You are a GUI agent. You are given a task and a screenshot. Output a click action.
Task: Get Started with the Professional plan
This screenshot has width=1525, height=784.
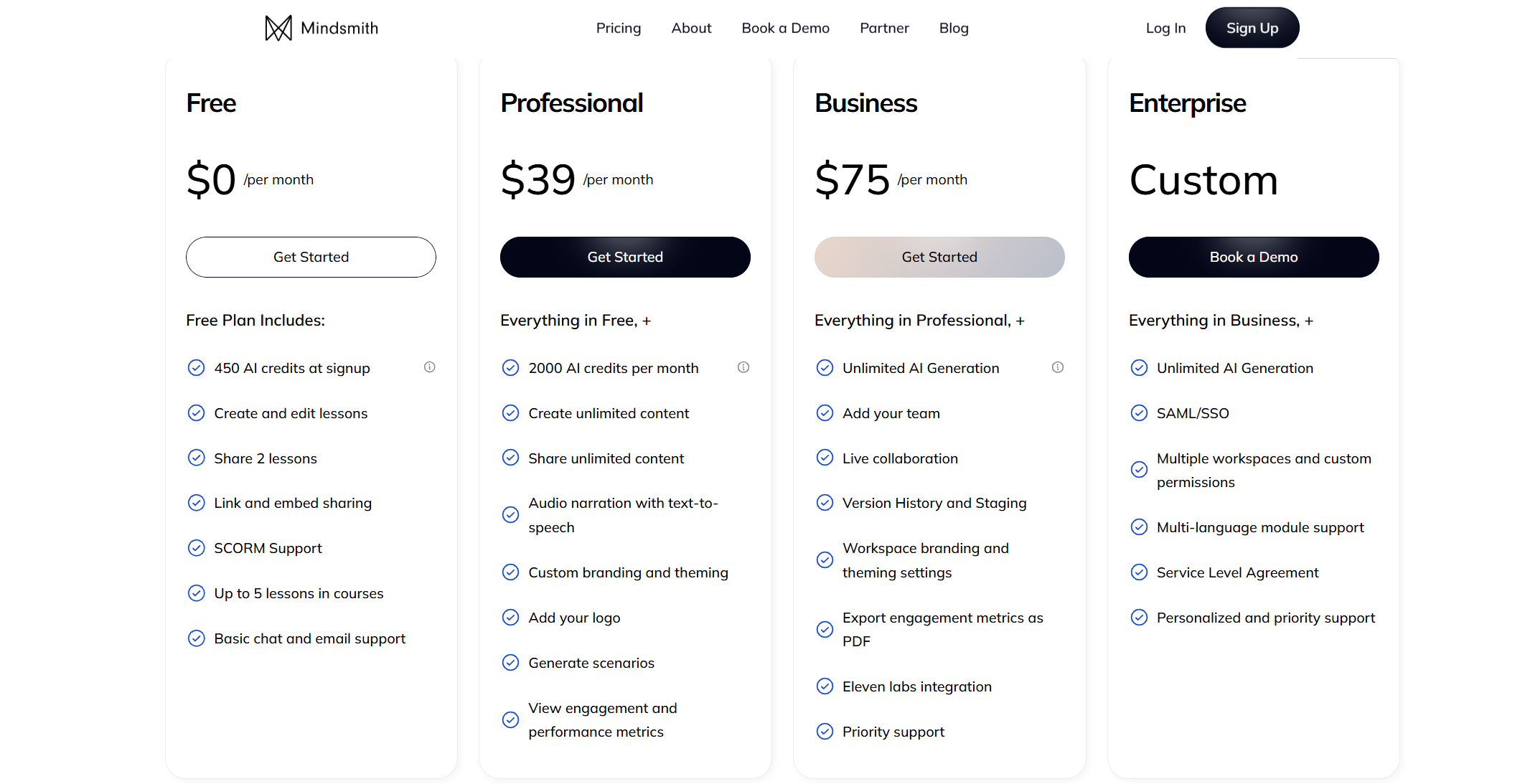(625, 257)
